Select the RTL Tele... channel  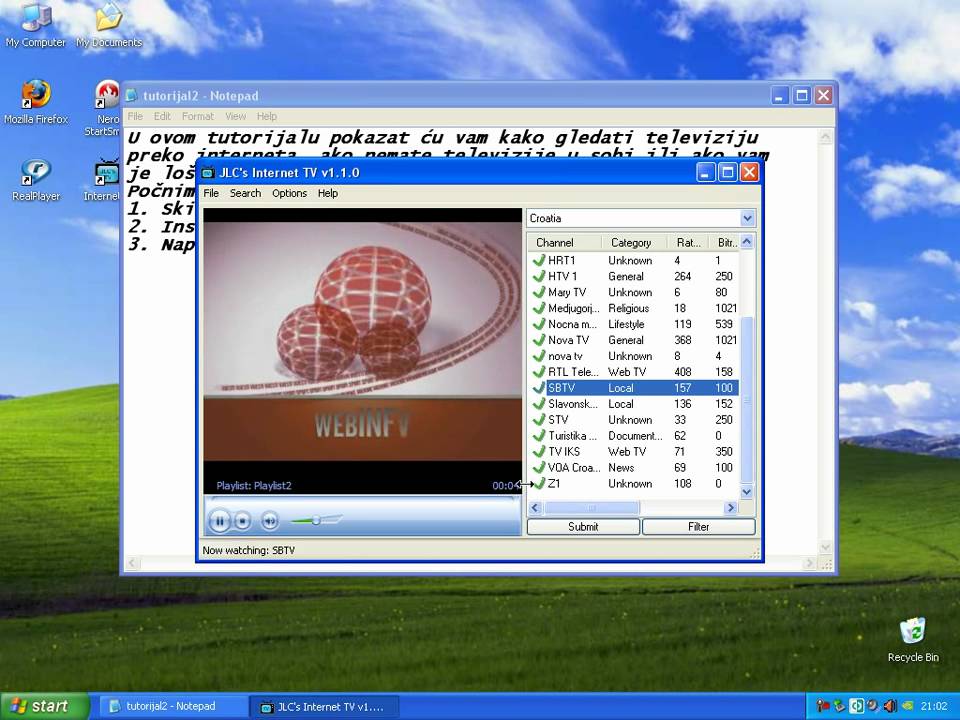(634, 372)
